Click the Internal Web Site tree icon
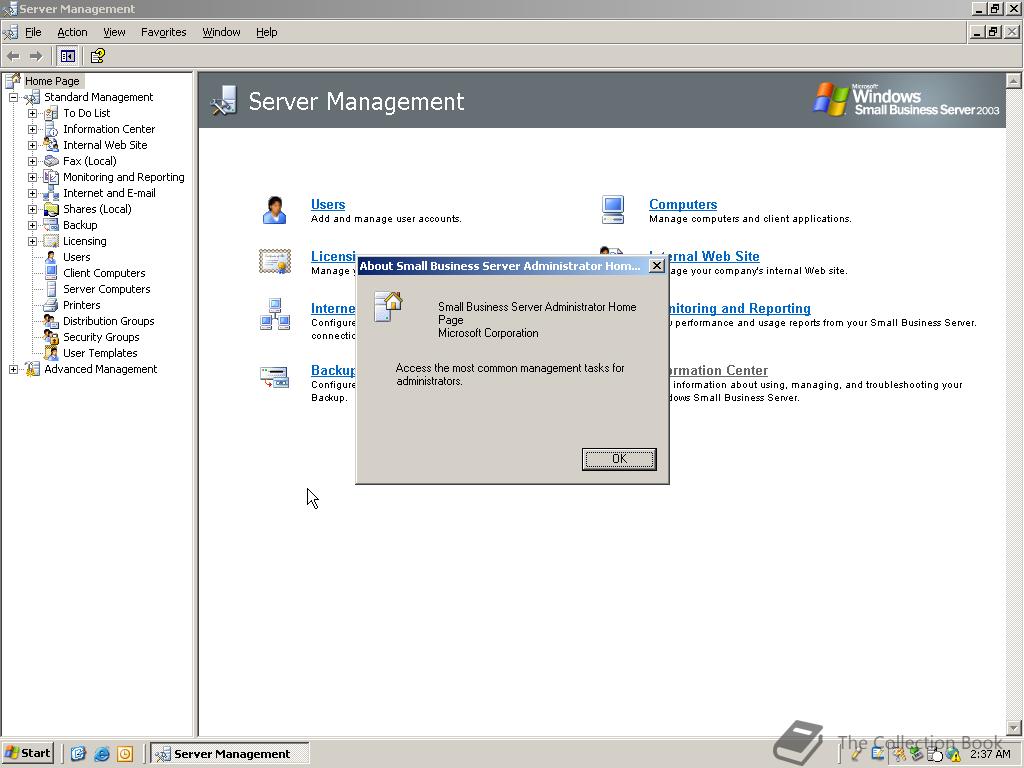1024x768 pixels. click(51, 145)
